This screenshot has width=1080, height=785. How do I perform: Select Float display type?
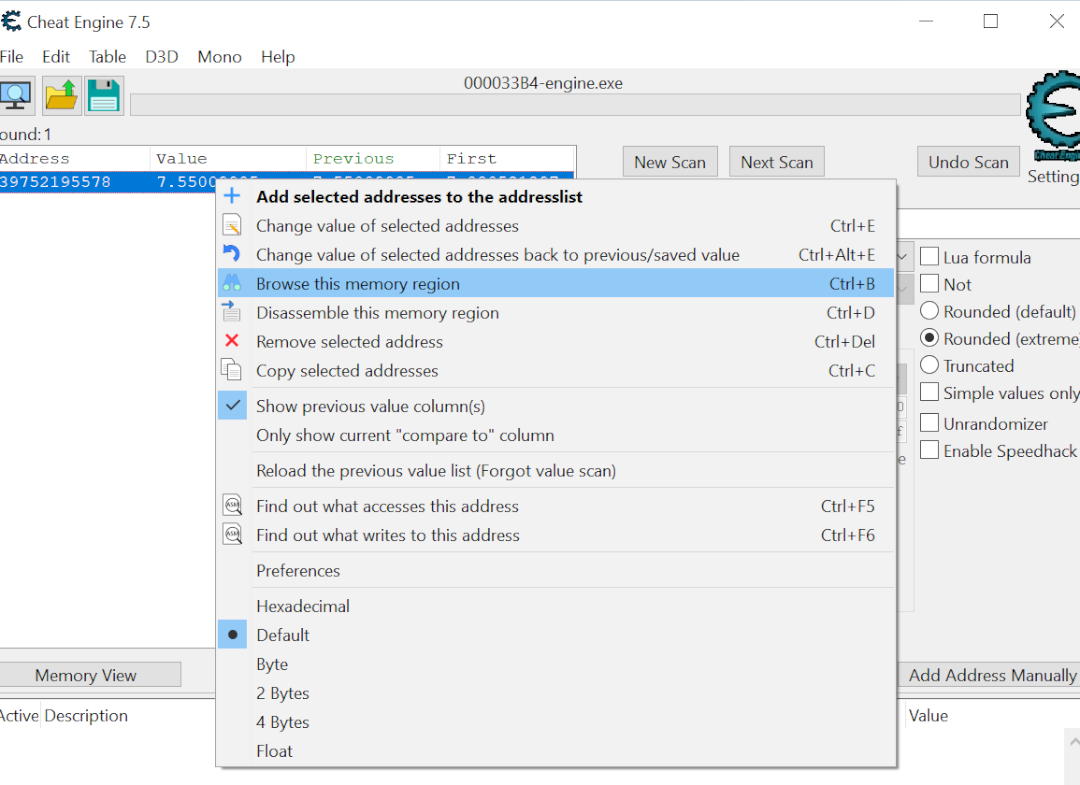click(x=556, y=751)
